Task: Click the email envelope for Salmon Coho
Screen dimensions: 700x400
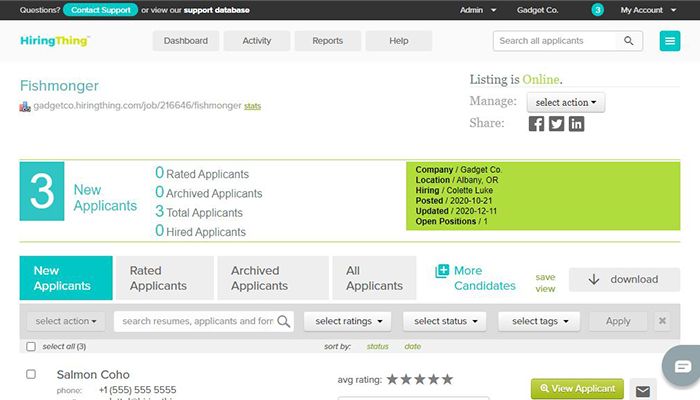Action: [643, 390]
